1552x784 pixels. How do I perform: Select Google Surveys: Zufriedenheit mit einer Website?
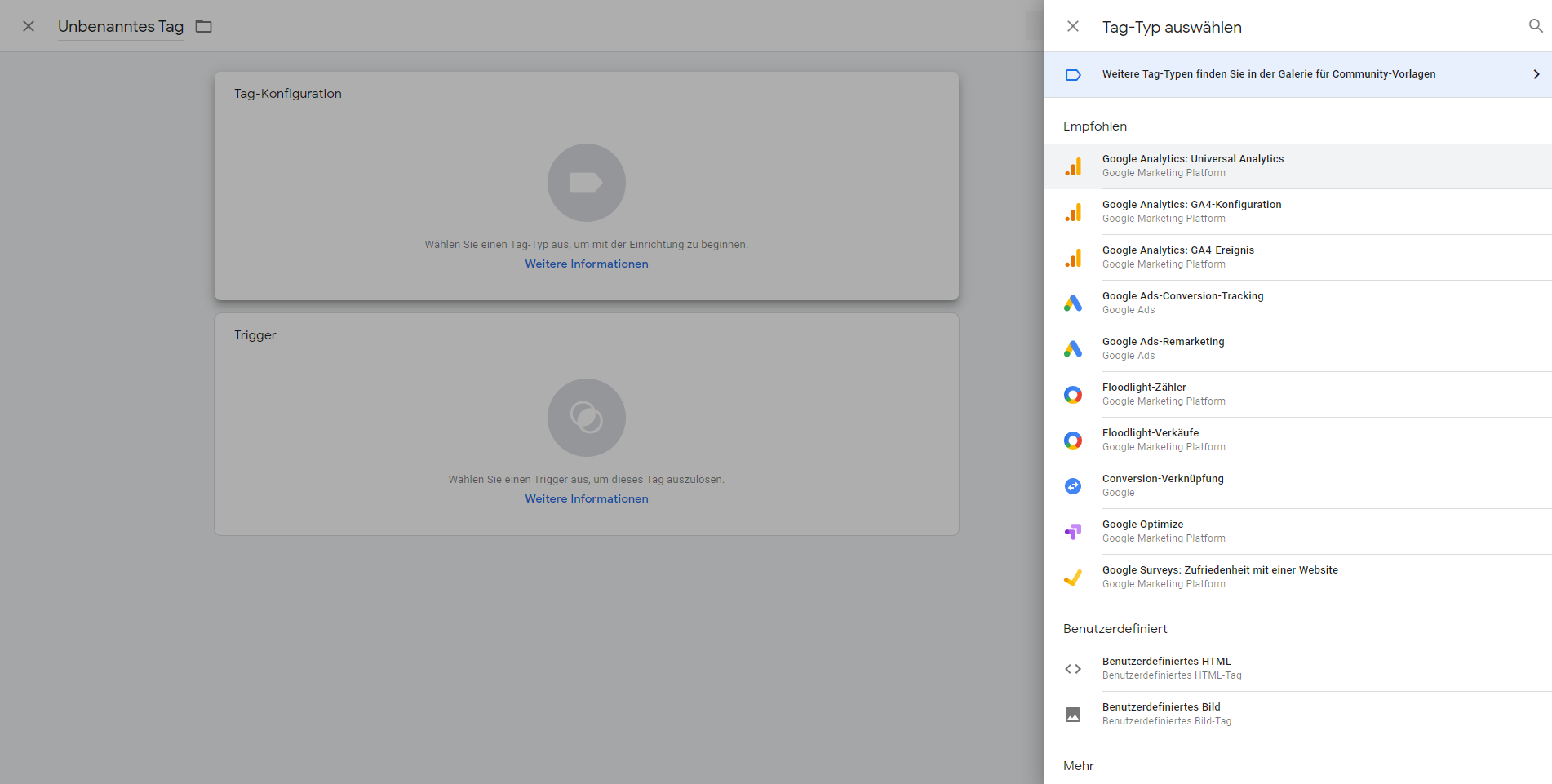point(1297,578)
